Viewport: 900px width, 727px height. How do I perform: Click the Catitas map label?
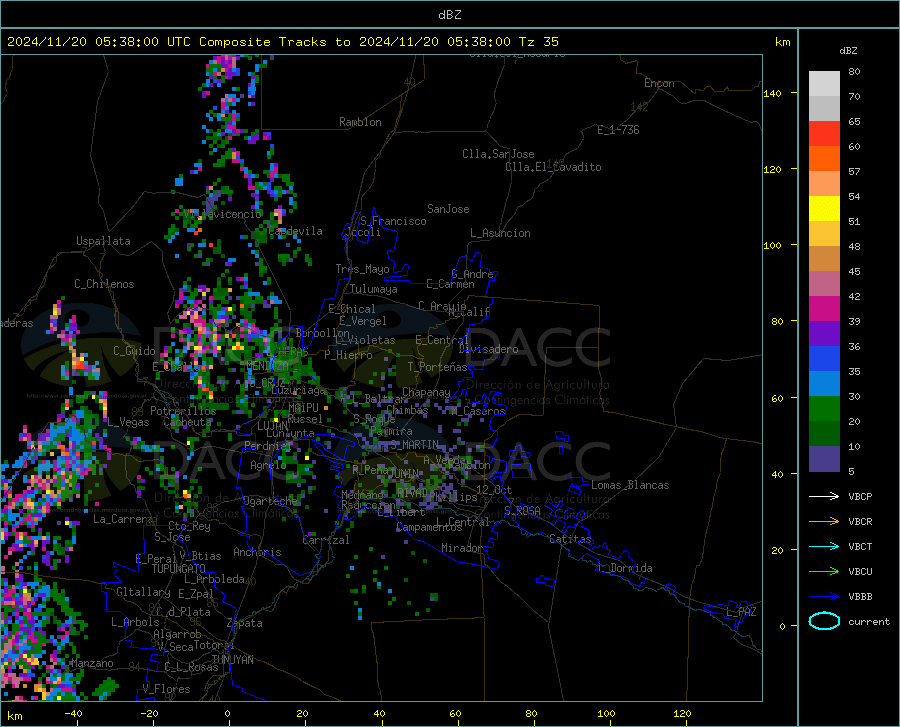pyautogui.click(x=570, y=539)
